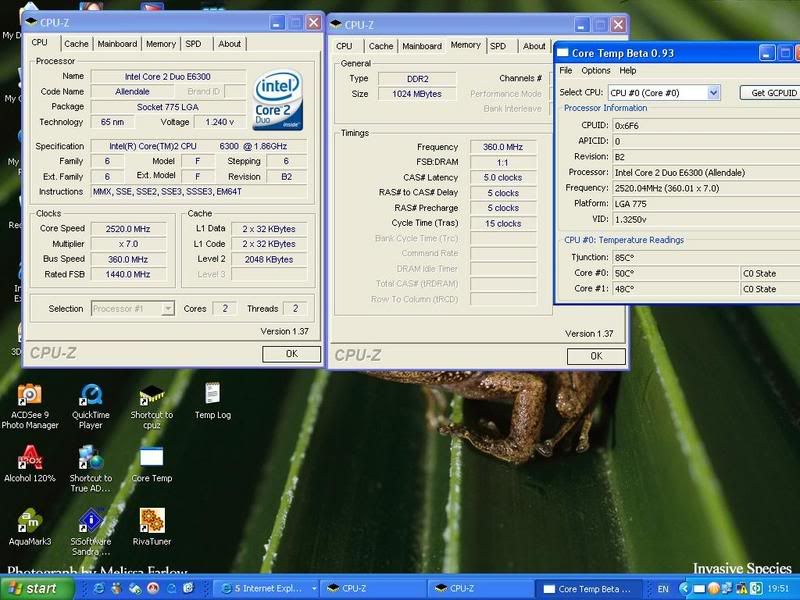Viewport: 800px width, 600px height.
Task: Click OK in the left CPU-Z window
Action: [291, 354]
